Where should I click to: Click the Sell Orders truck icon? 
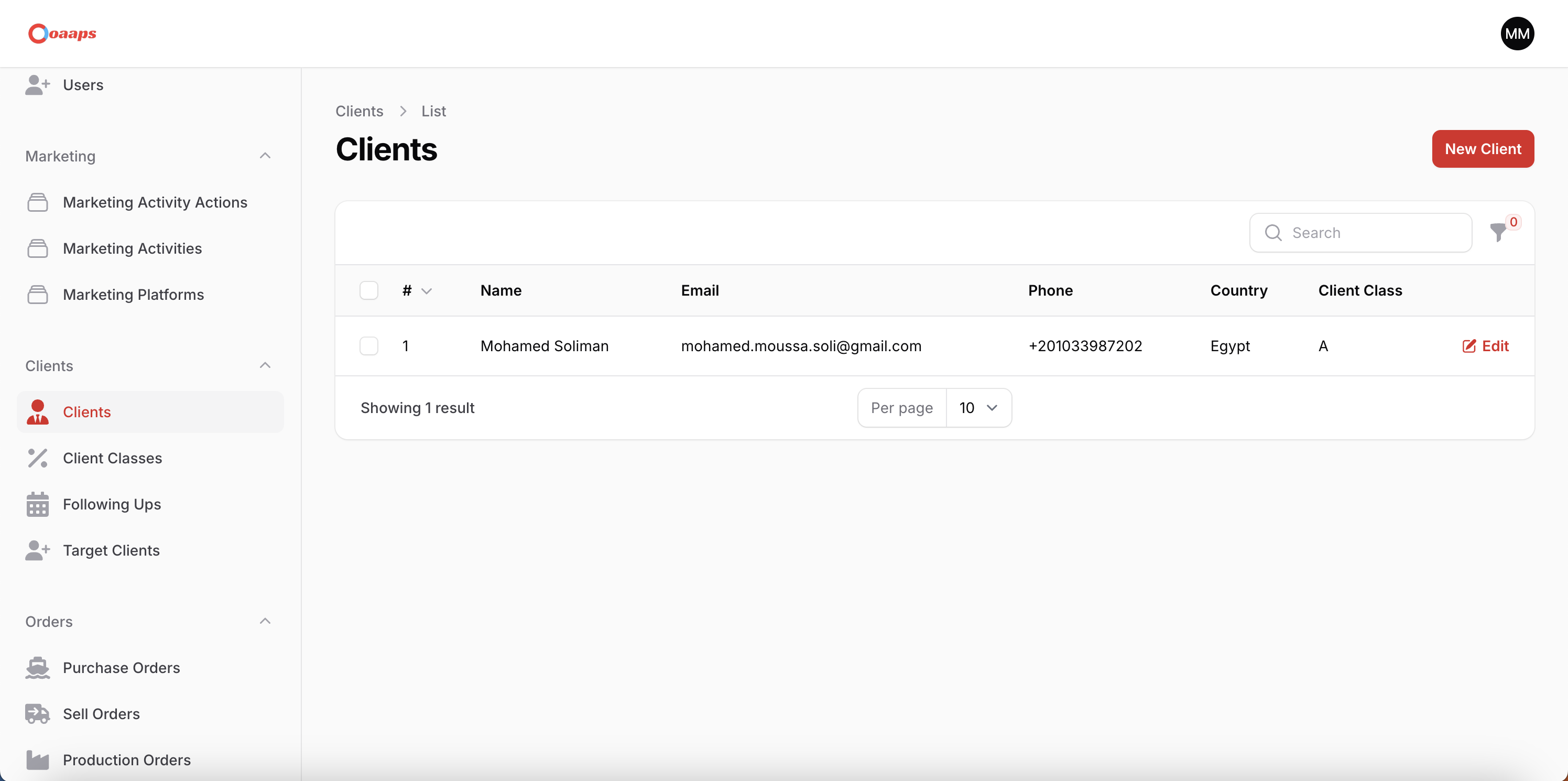[x=37, y=713]
